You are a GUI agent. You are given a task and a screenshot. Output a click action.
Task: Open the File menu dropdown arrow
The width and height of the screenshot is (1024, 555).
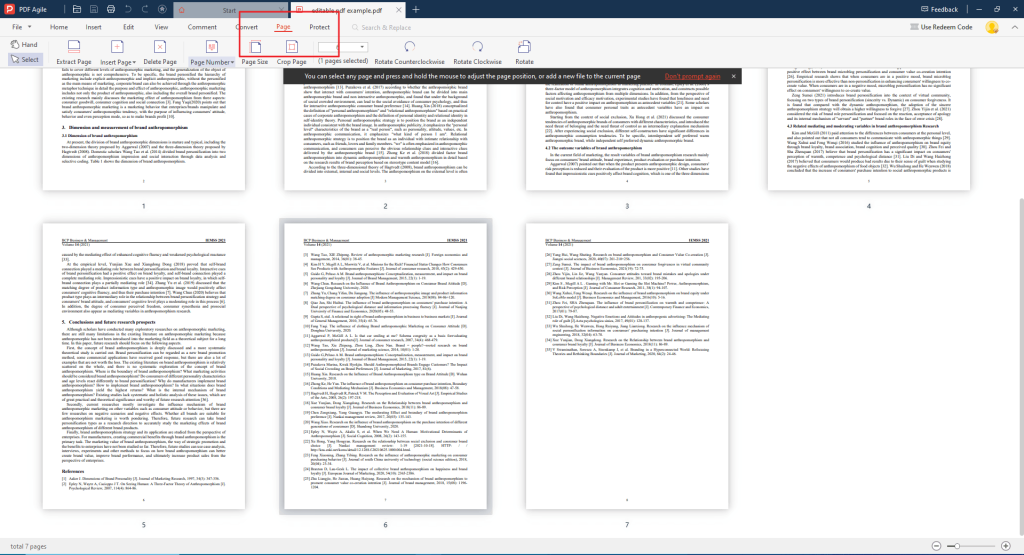[29, 27]
